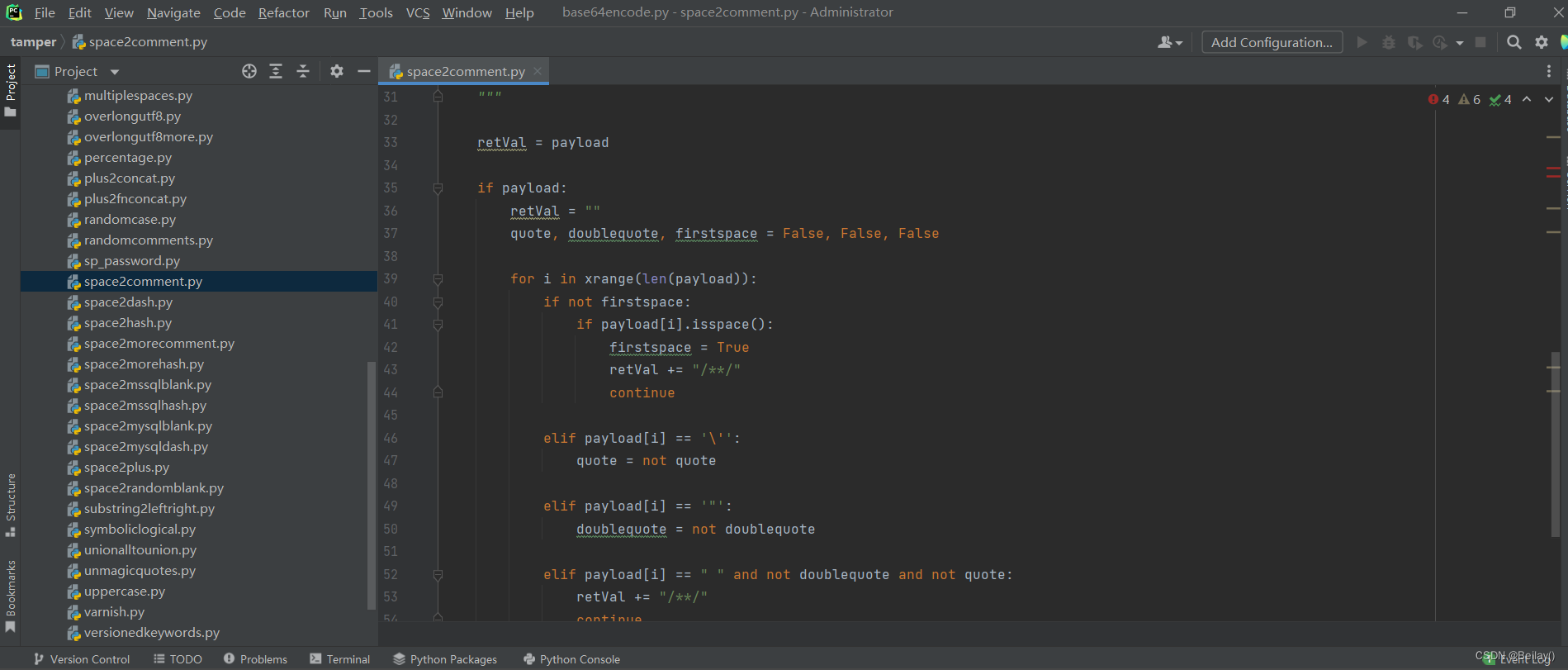The image size is (1568, 670).
Task: Click the Project panel vertical scrollbar
Action: 371,486
